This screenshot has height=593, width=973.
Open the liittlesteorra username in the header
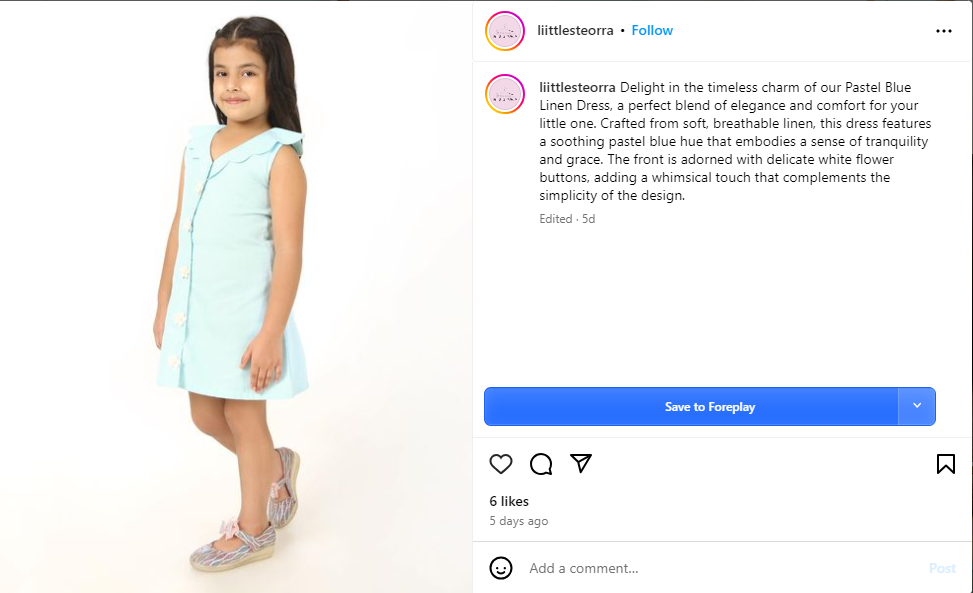click(575, 31)
